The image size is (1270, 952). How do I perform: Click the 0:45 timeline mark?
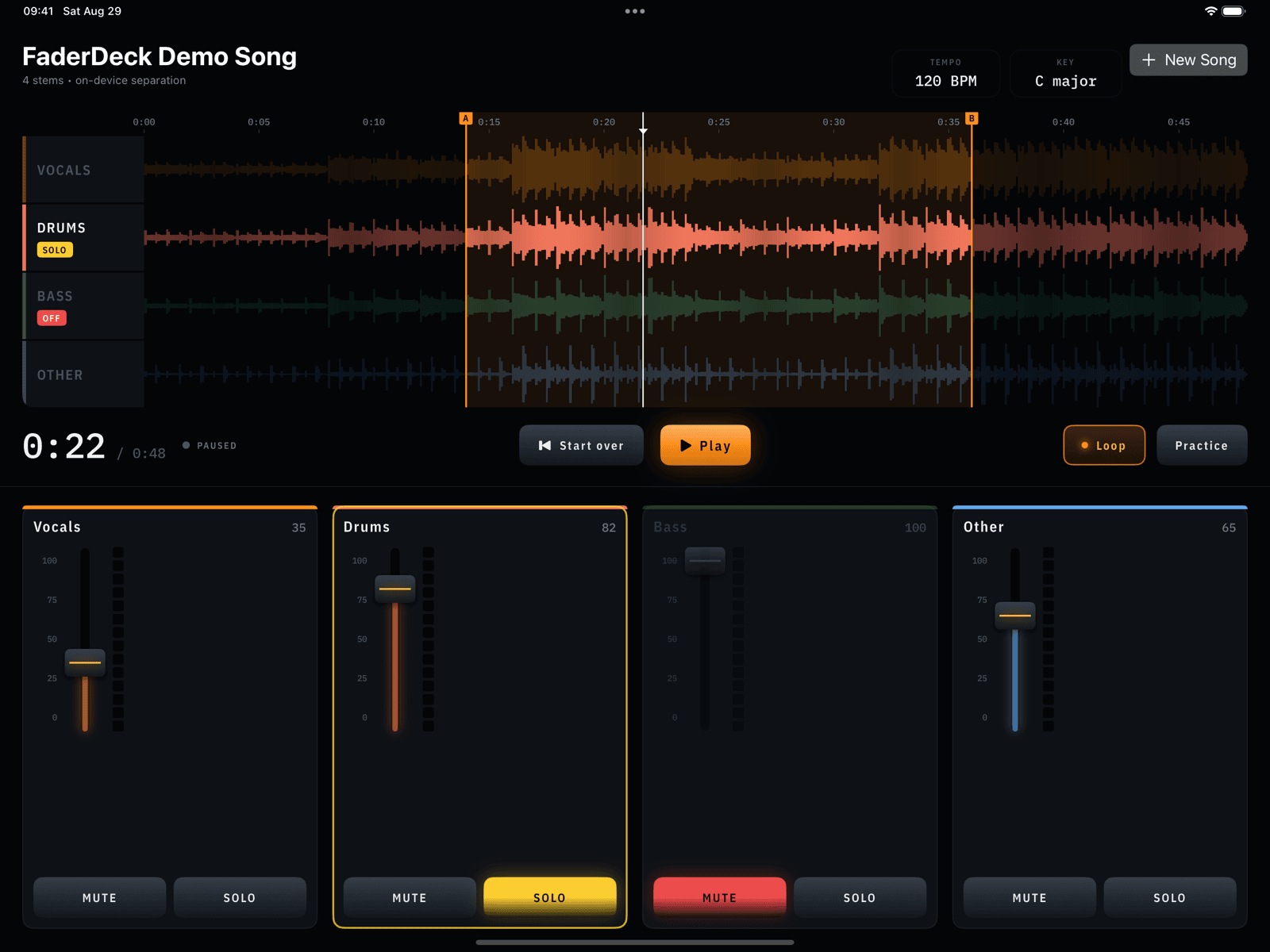point(1179,122)
